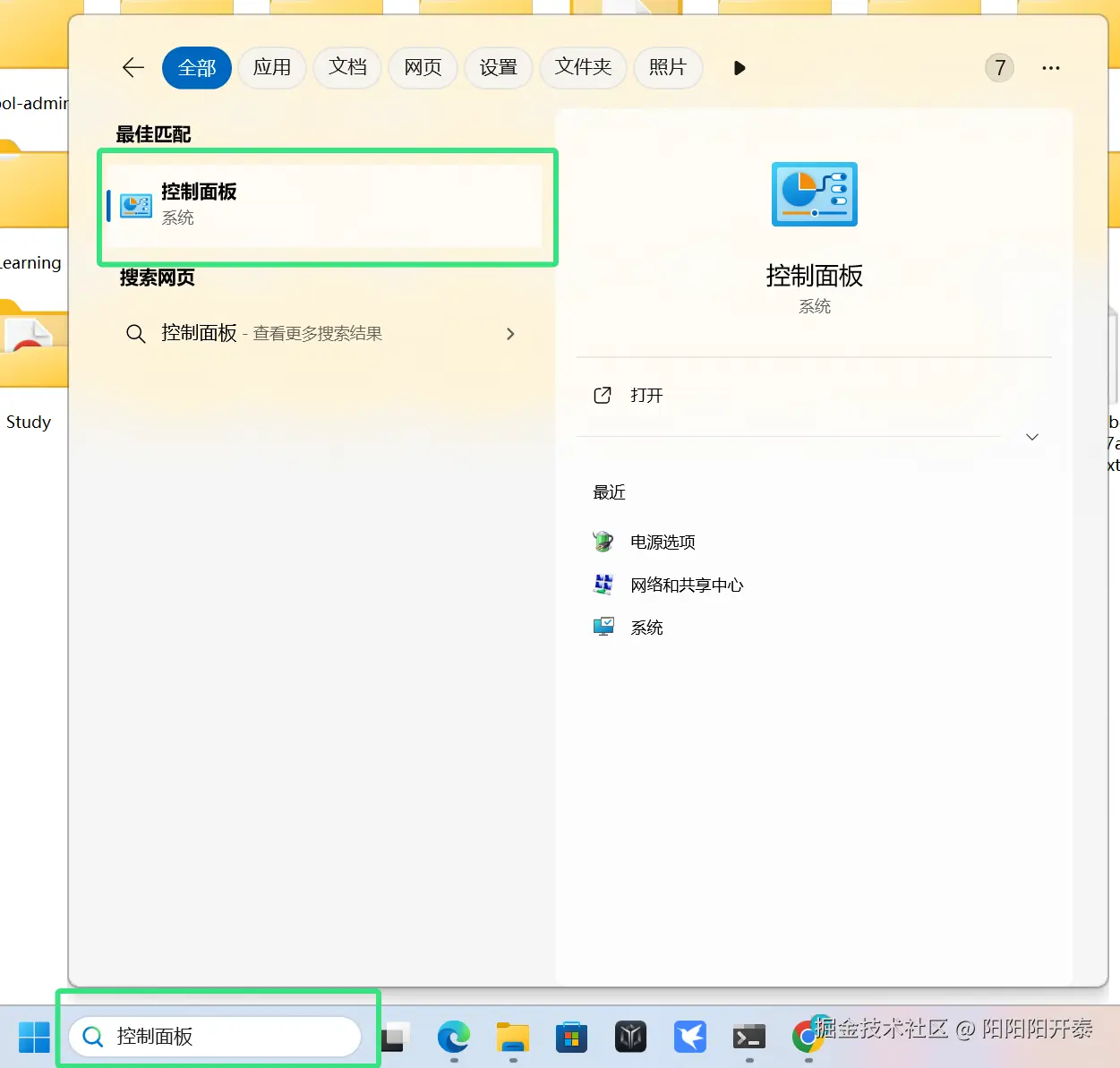Open the 控制面板 best match result
The width and height of the screenshot is (1120, 1068).
click(x=324, y=205)
